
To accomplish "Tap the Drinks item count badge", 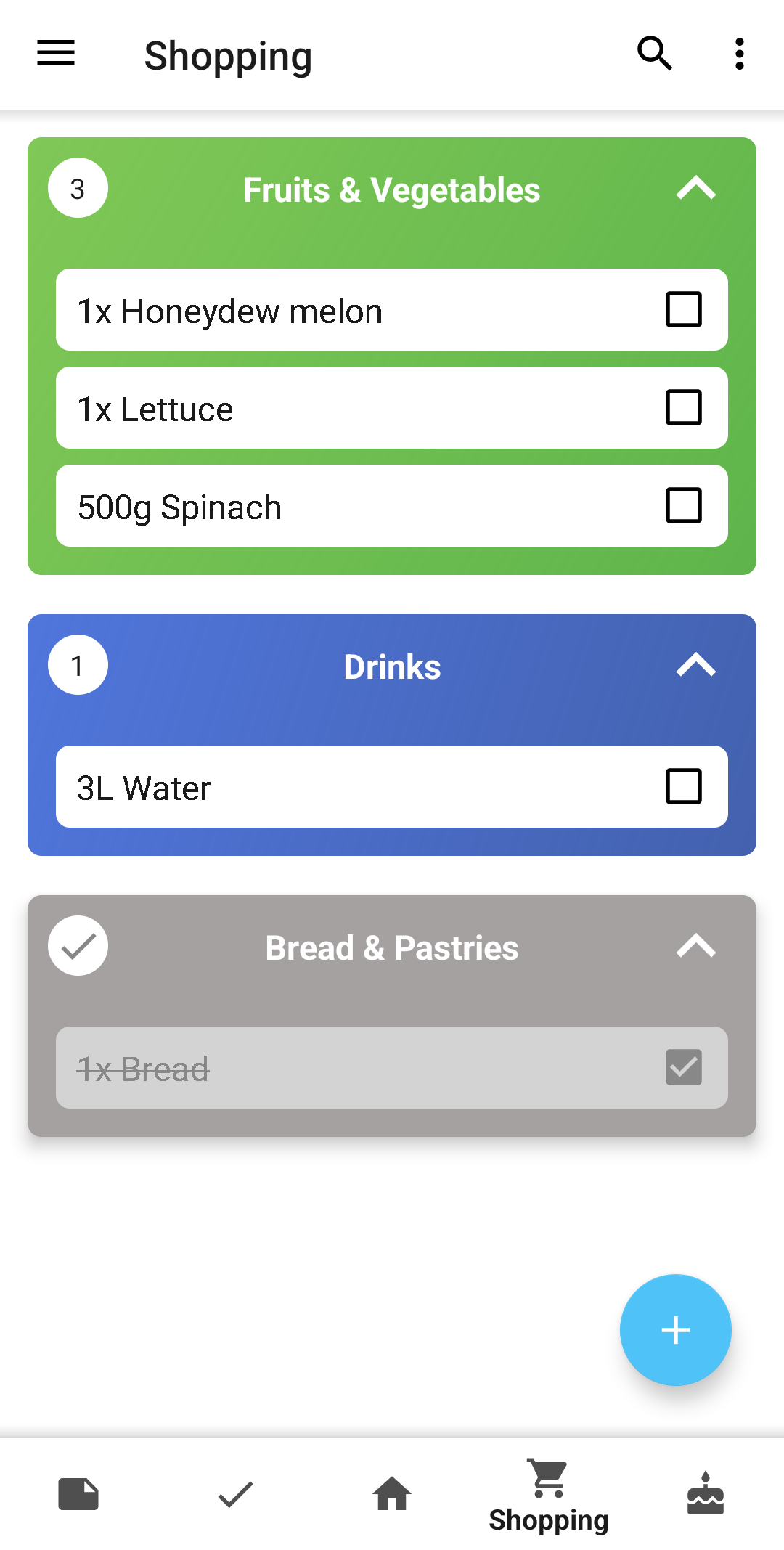I will pos(78,665).
